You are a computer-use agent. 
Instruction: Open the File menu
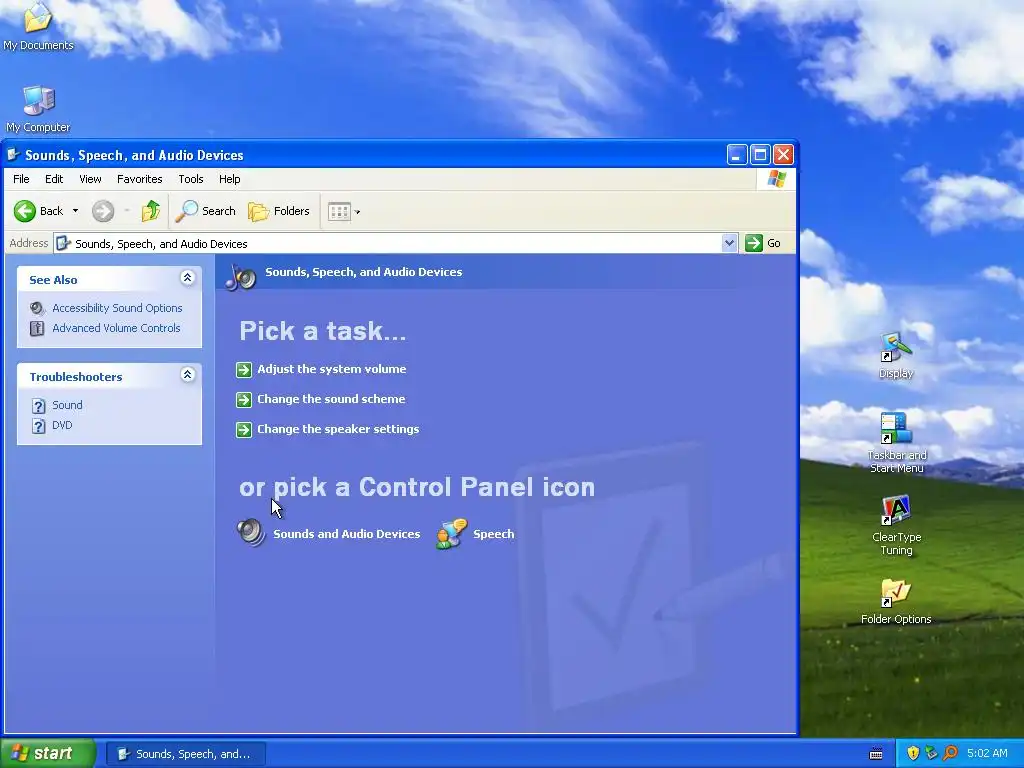tap(21, 179)
